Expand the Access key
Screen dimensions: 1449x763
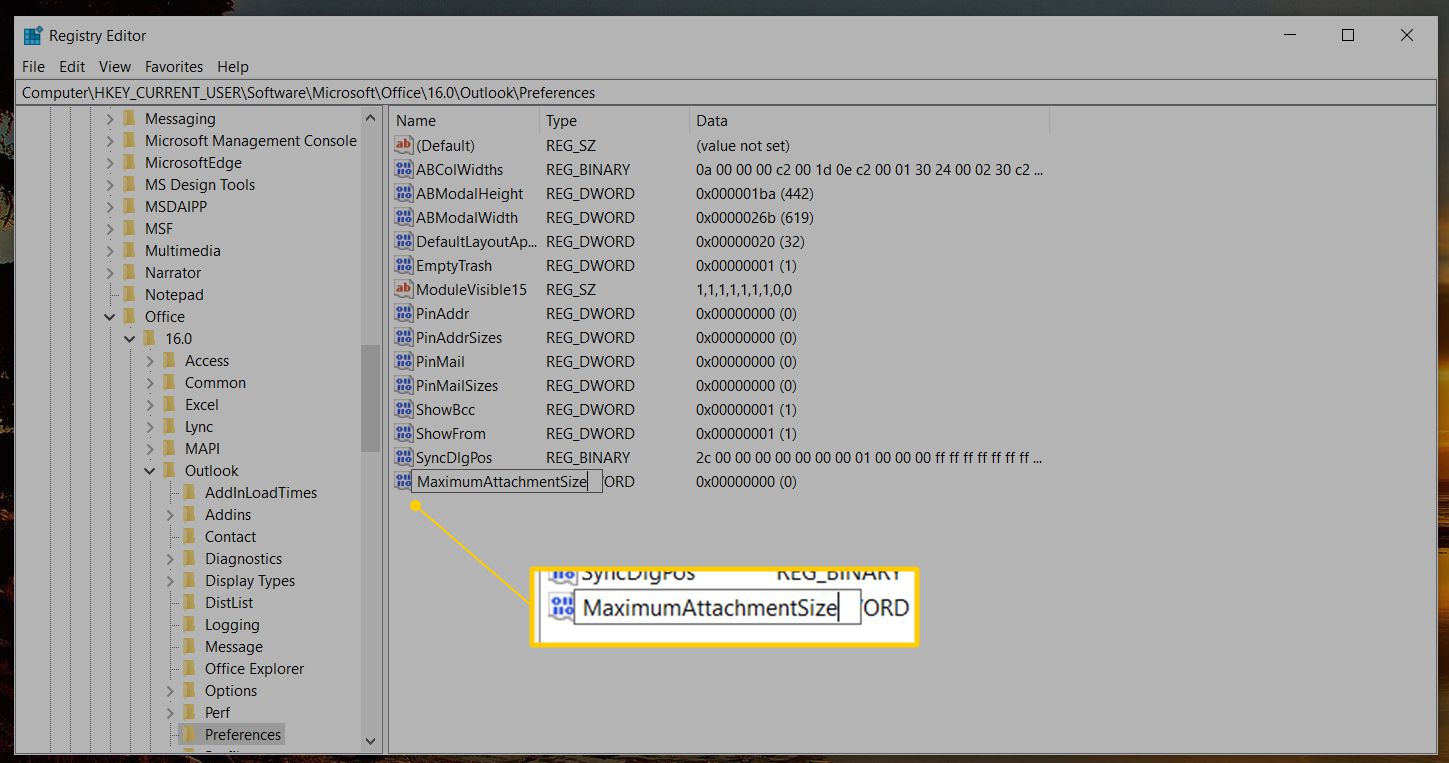point(150,360)
